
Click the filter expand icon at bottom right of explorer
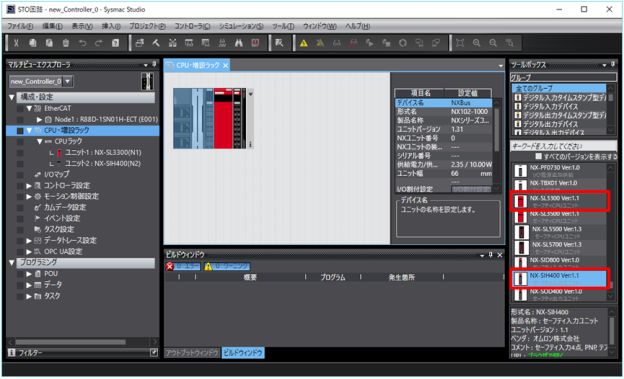(x=154, y=353)
